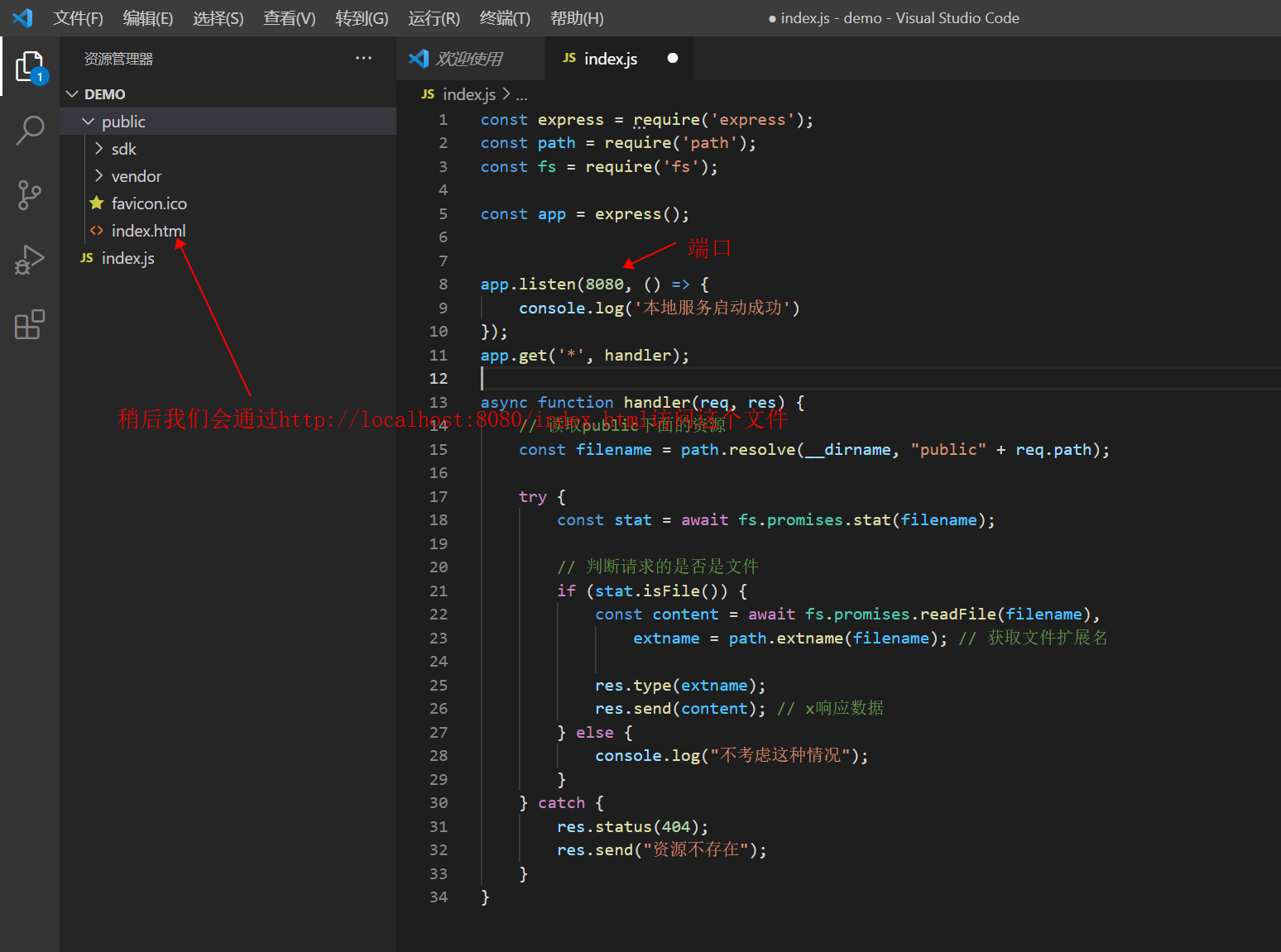Collapse the DEMO root folder
The height and width of the screenshot is (952, 1281).
point(72,94)
